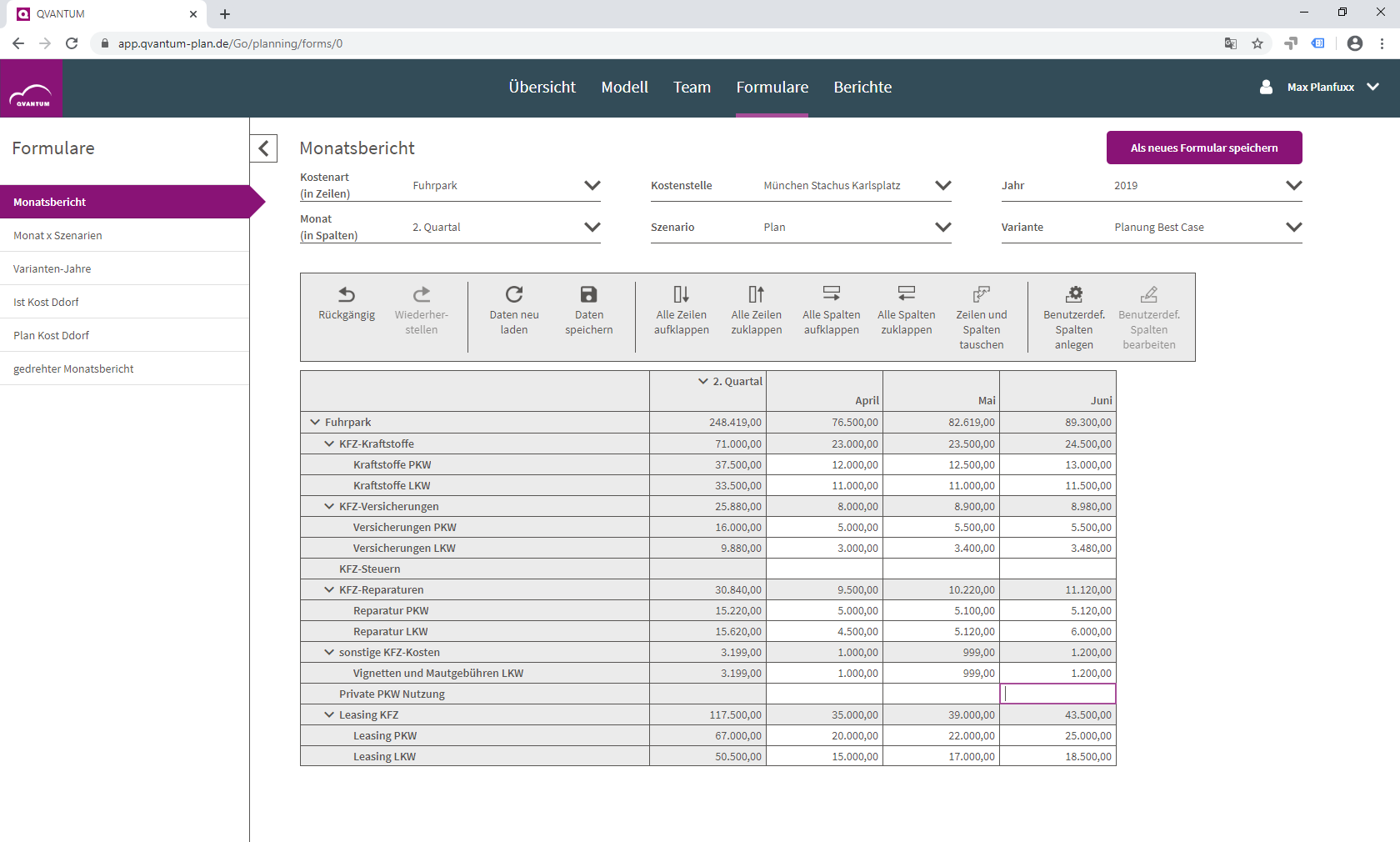The image size is (1400, 842).
Task: Click Alle Zeilen aufklappen icon
Action: 681,294
